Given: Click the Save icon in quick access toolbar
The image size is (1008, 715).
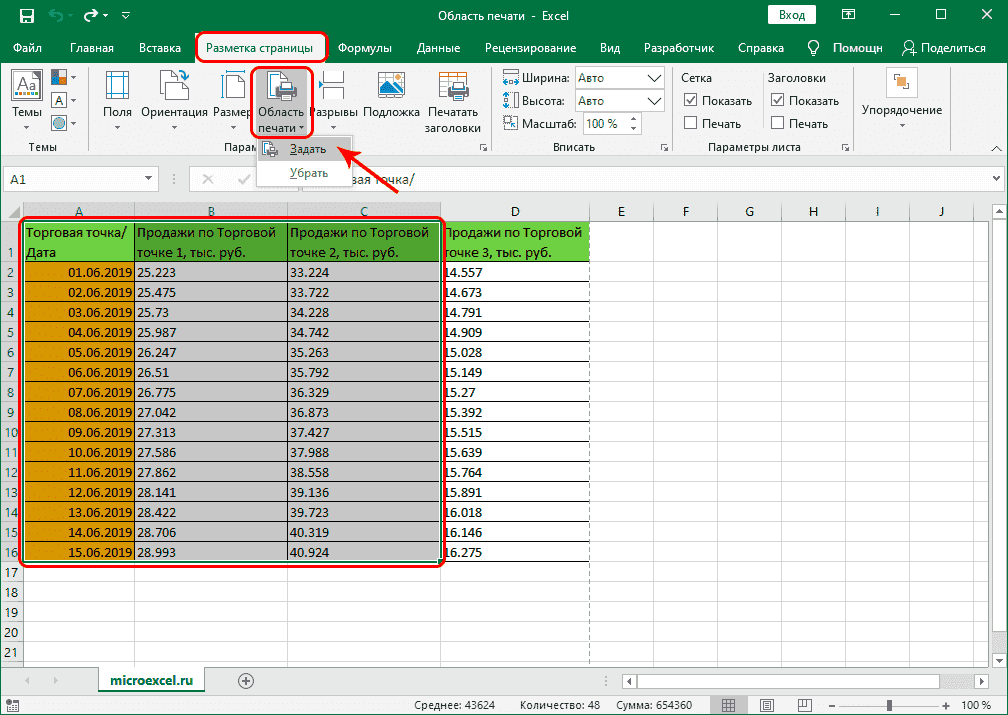Looking at the screenshot, I should point(26,16).
